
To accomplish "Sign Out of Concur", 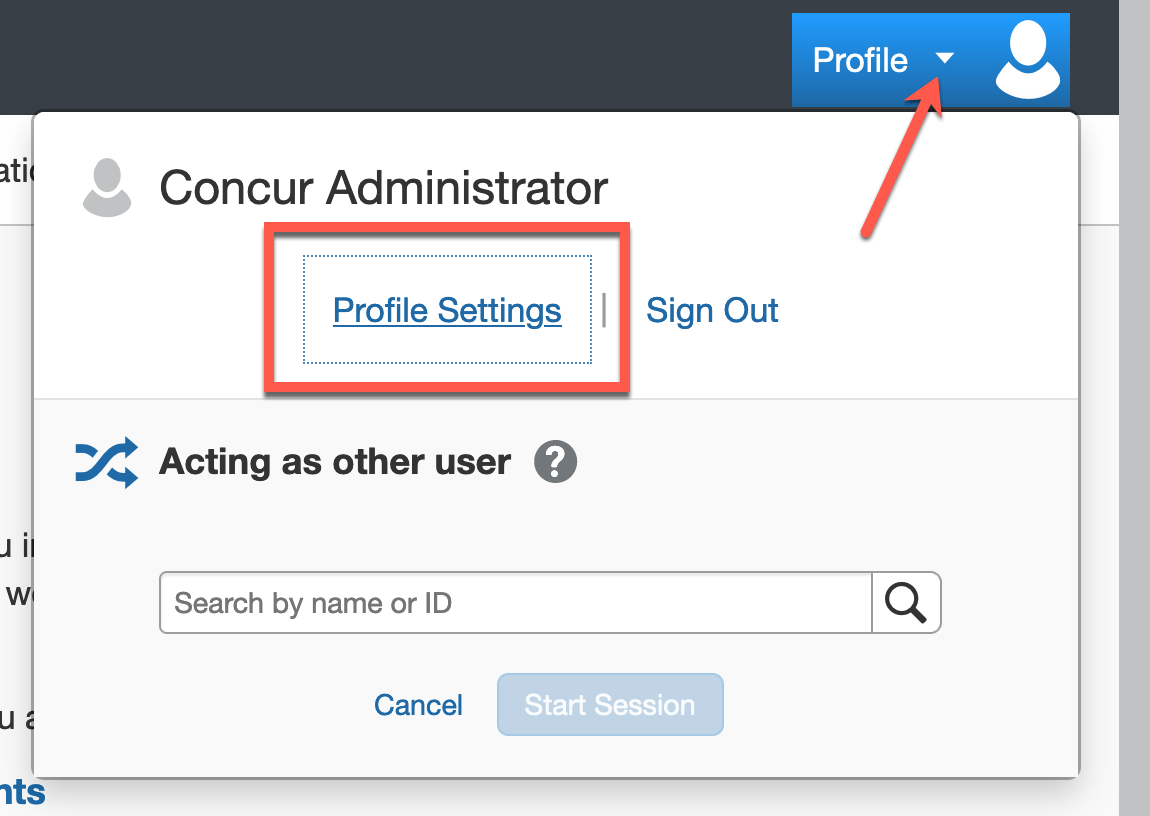I will (x=712, y=310).
